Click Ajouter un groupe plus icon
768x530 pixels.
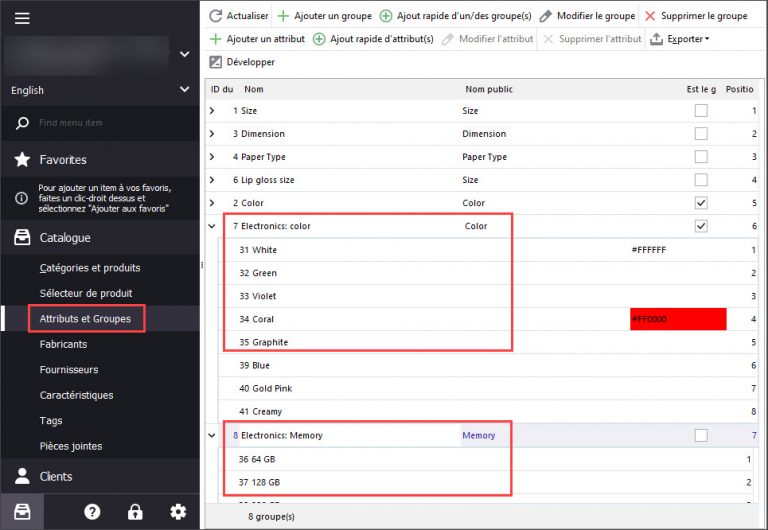[x=284, y=16]
